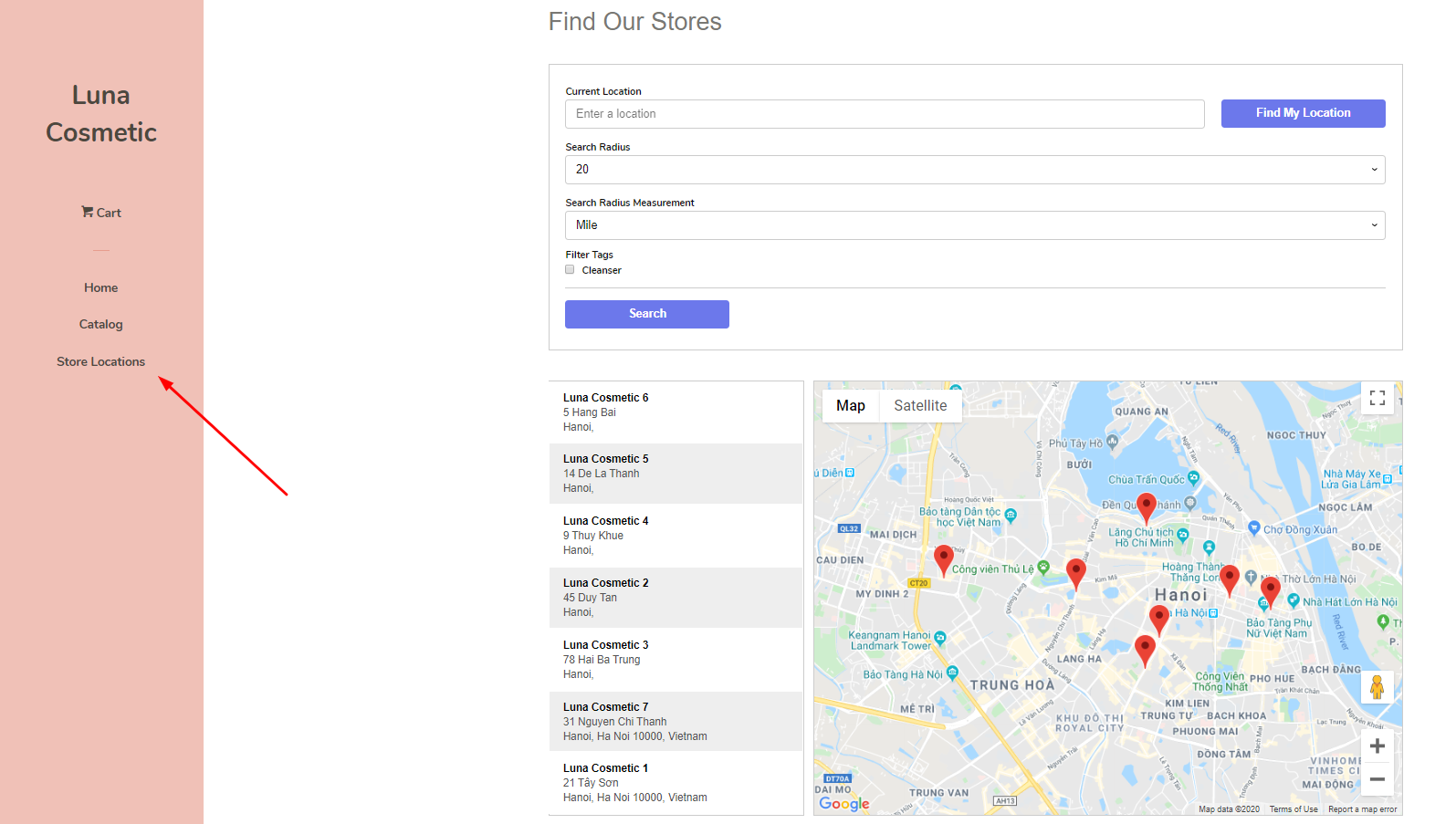Screen dimensions: 1456x824
Task: Select Luna Cosmetic 5 store entry
Action: click(676, 474)
